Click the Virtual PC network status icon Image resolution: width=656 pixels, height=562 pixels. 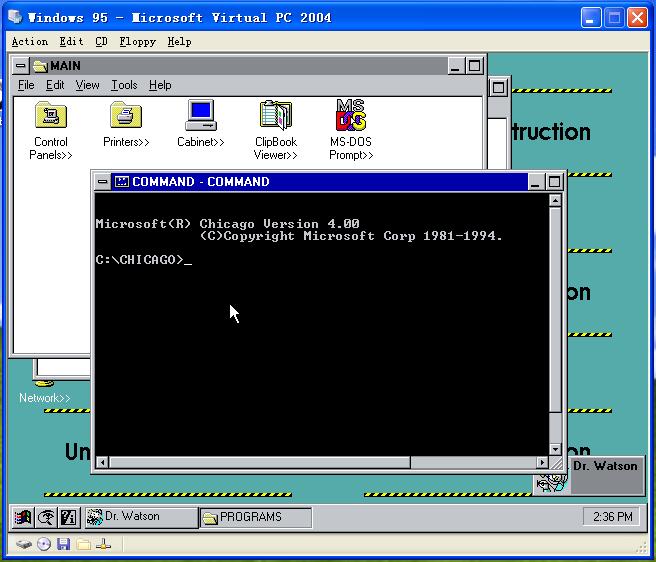click(103, 544)
